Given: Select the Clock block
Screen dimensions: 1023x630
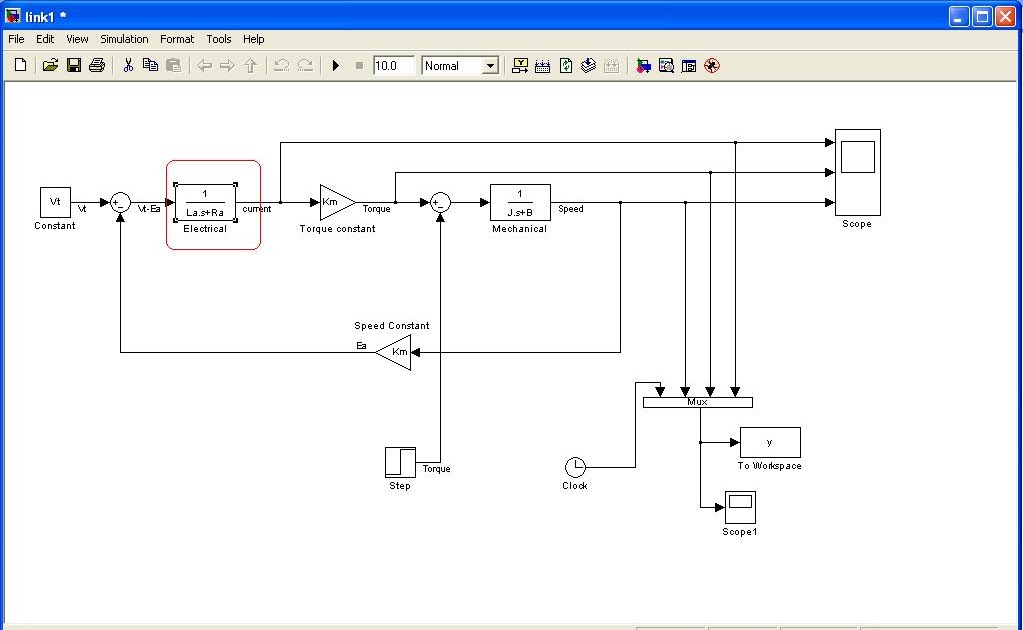Looking at the screenshot, I should point(575,466).
